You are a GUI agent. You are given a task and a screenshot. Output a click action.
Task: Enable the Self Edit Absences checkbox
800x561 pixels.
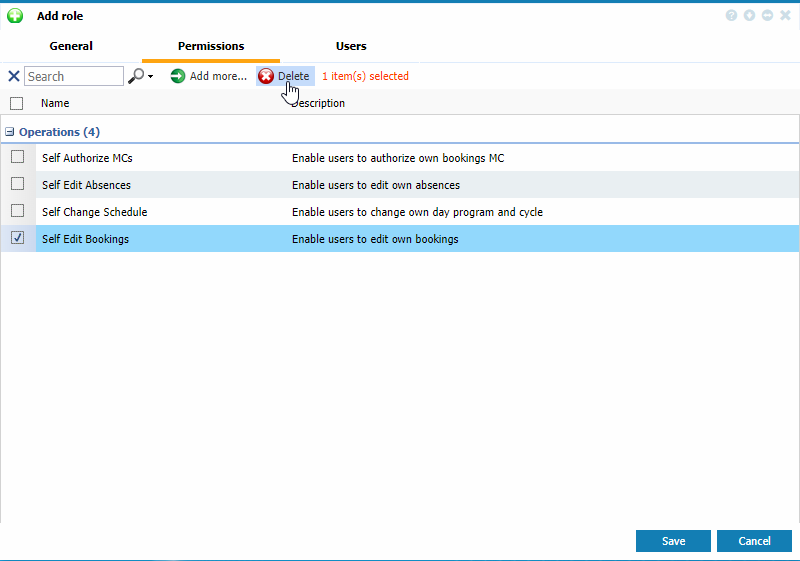(18, 184)
